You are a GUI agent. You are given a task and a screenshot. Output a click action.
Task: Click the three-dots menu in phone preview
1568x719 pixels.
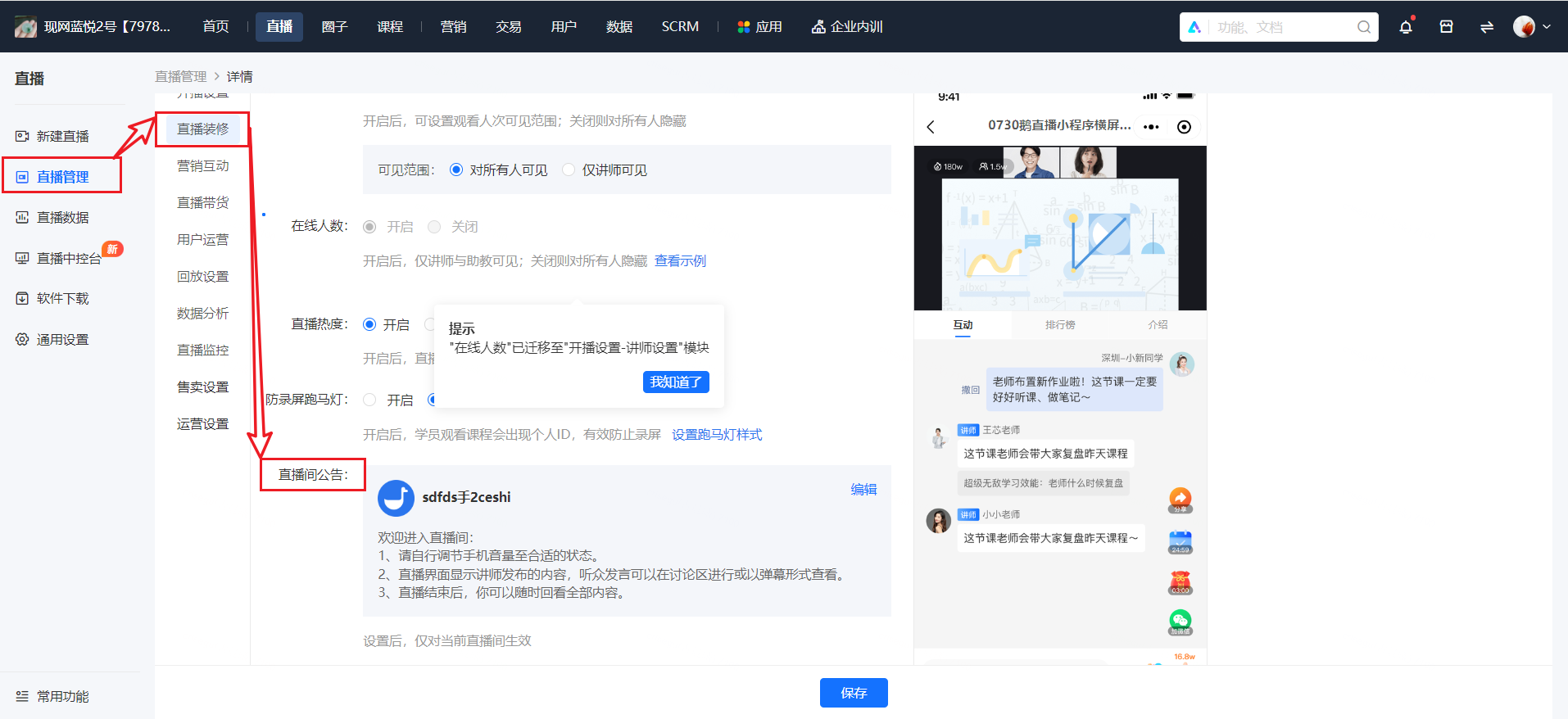(x=1151, y=127)
